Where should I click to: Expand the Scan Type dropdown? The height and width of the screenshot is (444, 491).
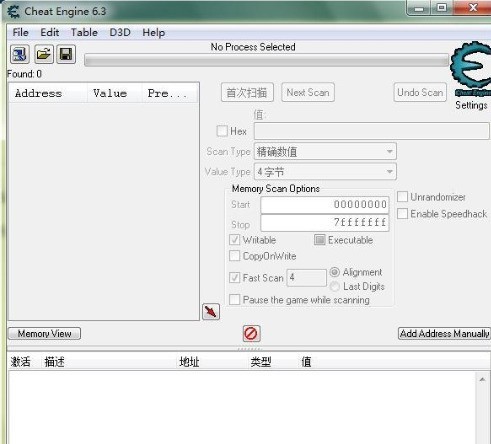[325, 152]
